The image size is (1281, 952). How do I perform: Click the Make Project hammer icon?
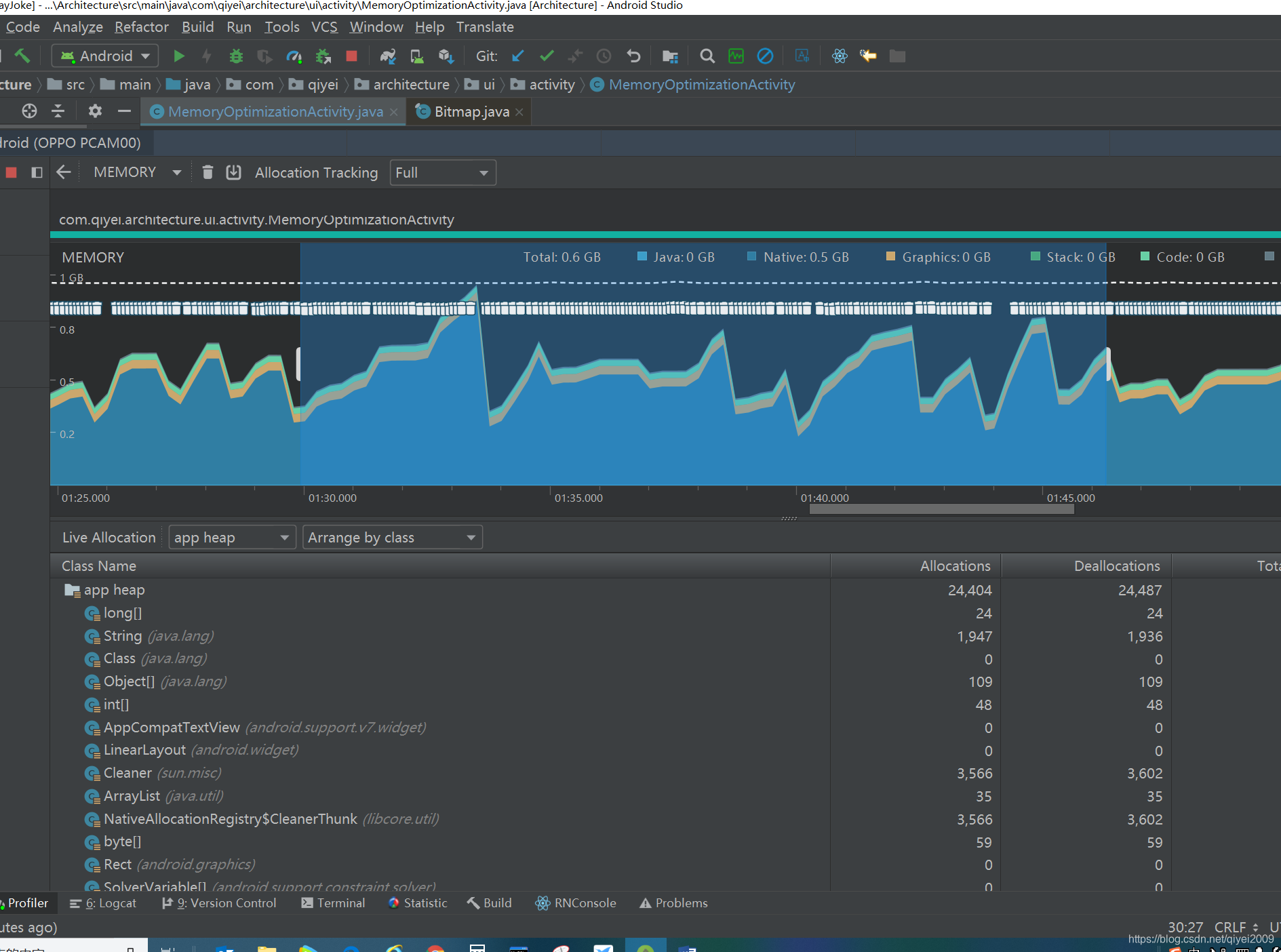(x=22, y=56)
